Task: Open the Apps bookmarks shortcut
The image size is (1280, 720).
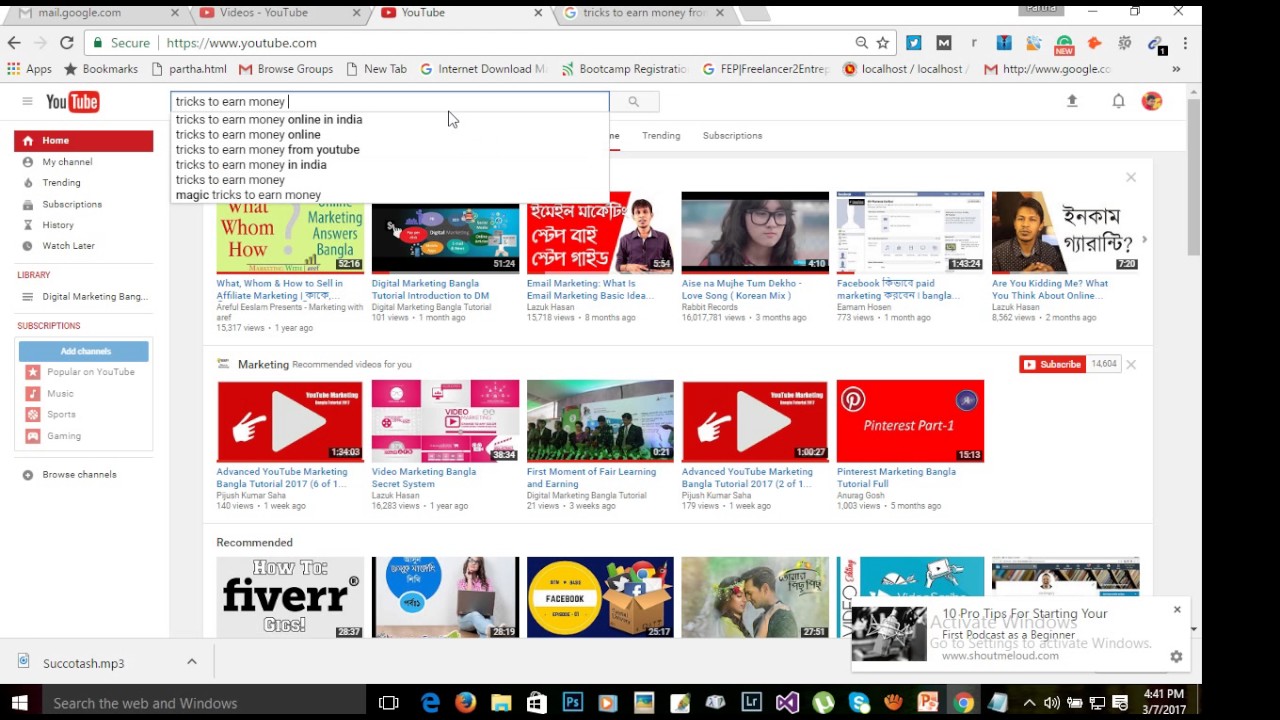Action: 29,69
